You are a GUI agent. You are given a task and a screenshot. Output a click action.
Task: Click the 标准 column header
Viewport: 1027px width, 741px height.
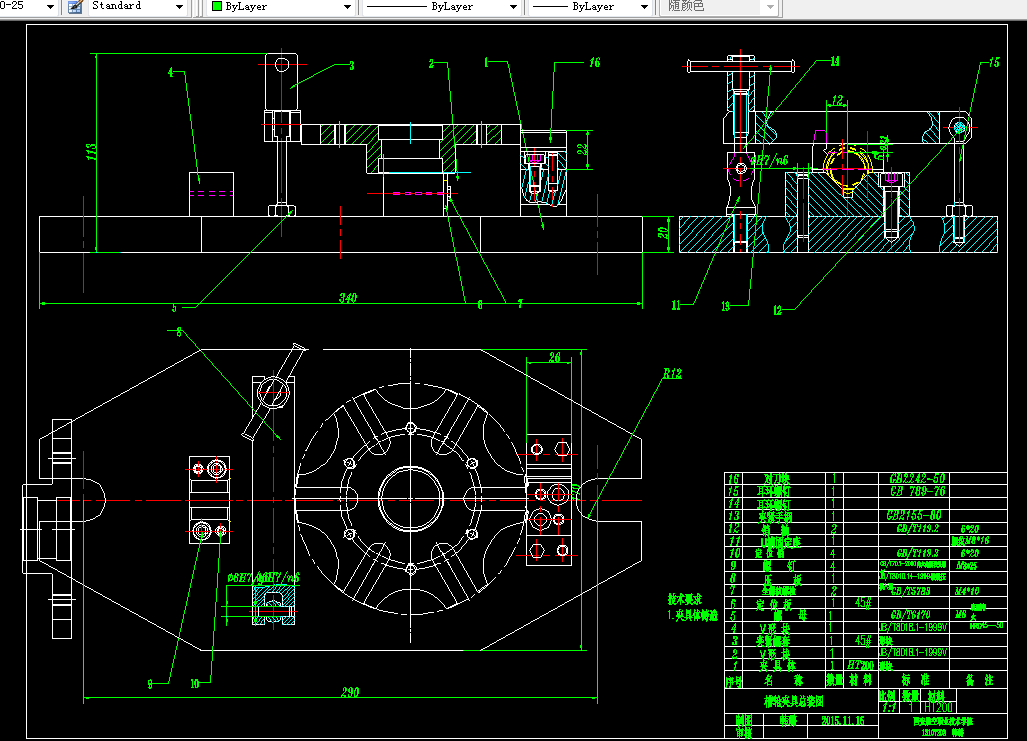[x=914, y=681]
